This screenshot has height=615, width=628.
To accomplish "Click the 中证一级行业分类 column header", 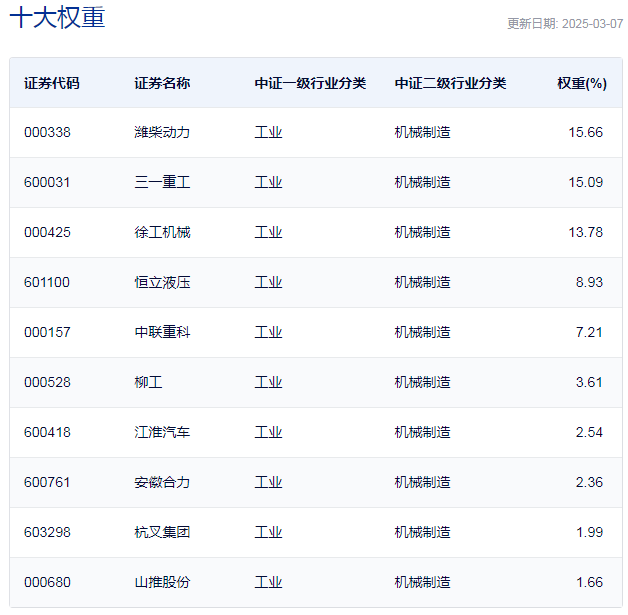I will (310, 83).
